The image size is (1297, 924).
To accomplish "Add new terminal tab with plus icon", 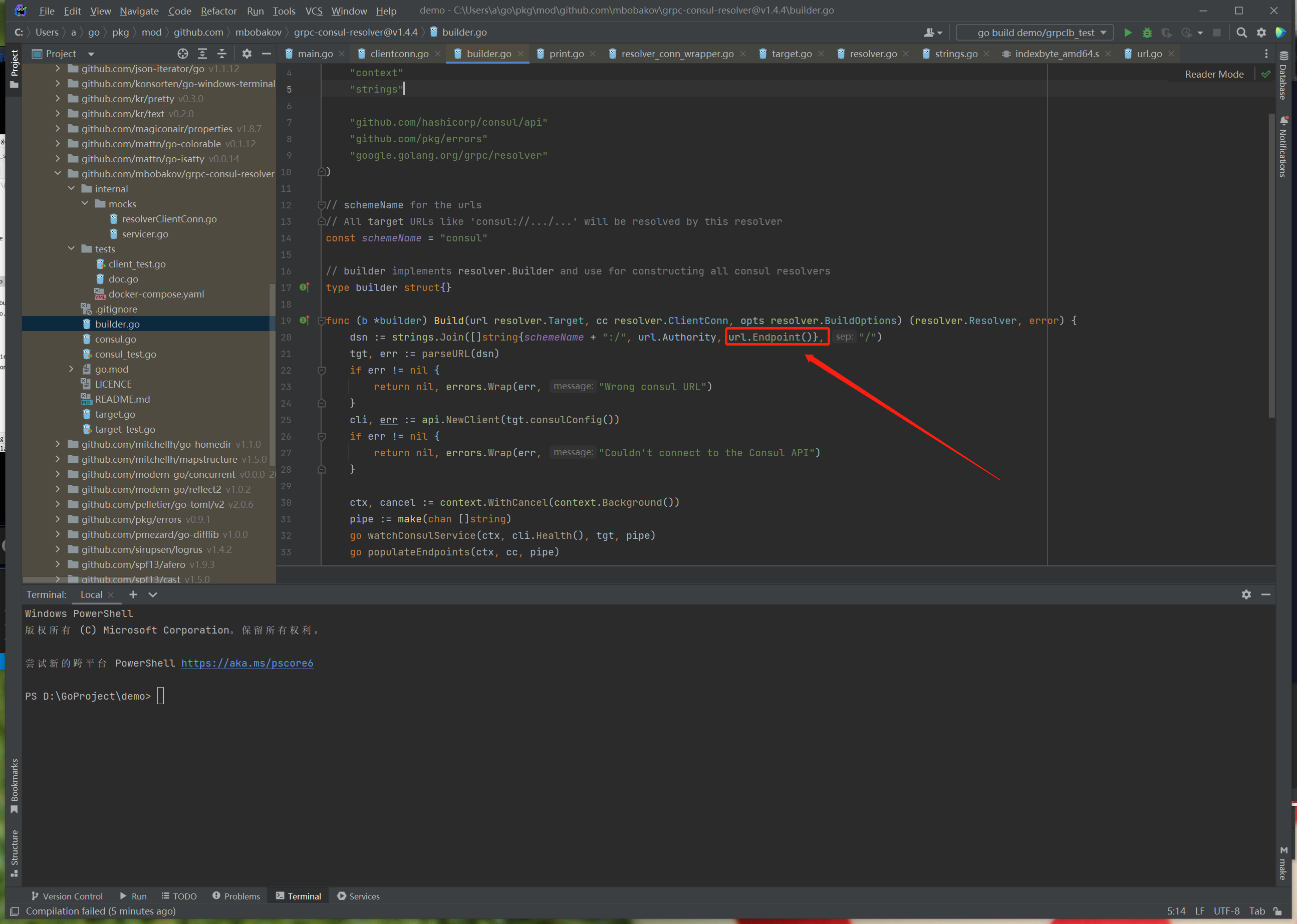I will point(133,594).
